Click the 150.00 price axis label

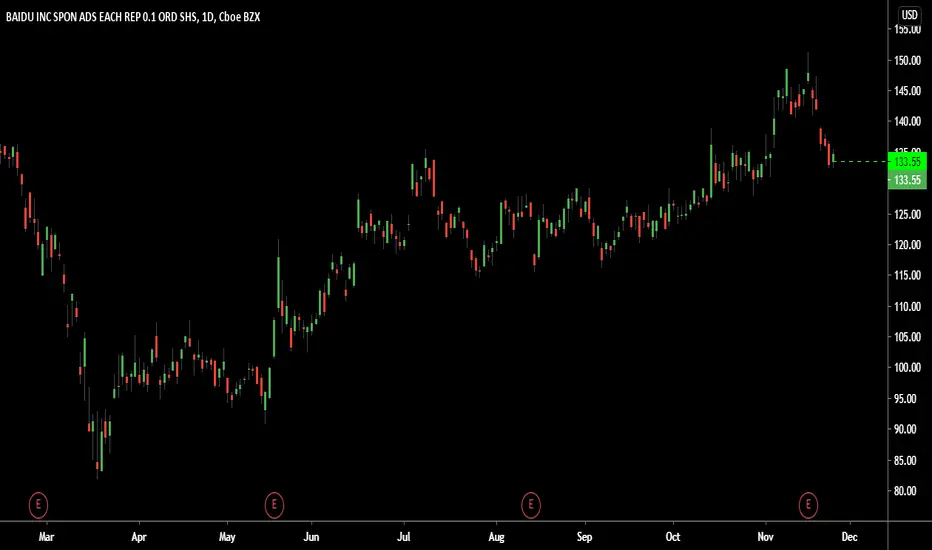908,60
